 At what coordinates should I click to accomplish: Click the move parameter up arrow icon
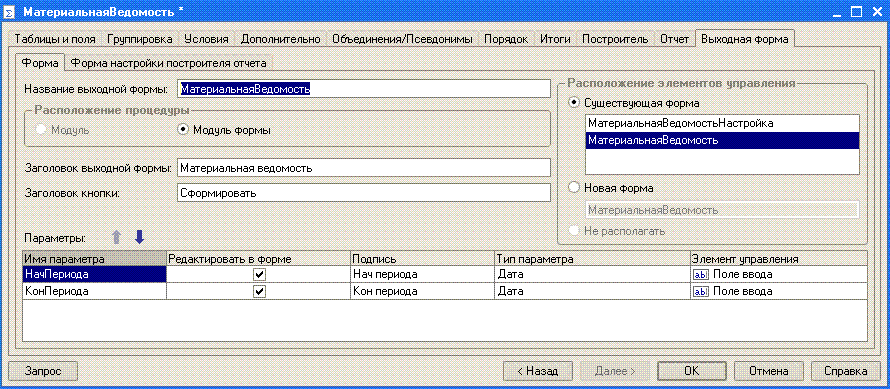pyautogui.click(x=116, y=237)
